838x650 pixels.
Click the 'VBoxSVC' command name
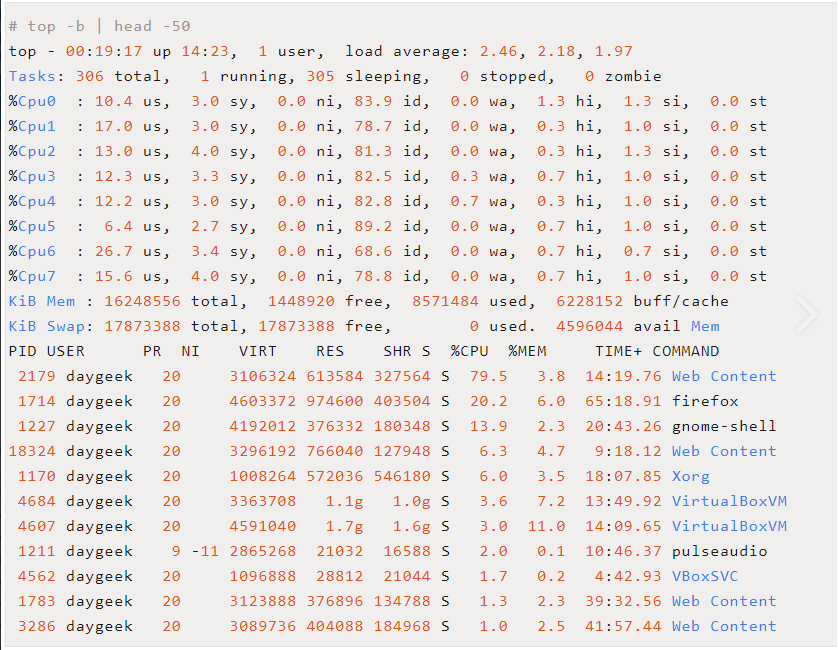coord(705,576)
